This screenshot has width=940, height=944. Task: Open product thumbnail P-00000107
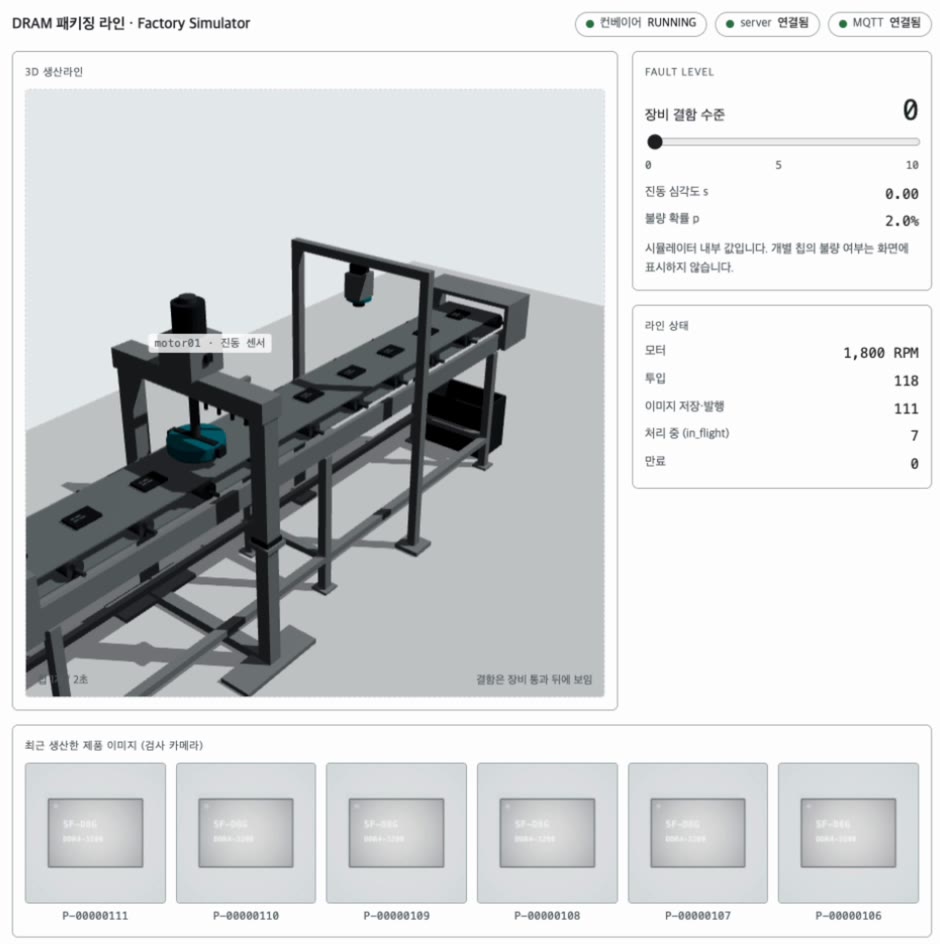point(698,833)
